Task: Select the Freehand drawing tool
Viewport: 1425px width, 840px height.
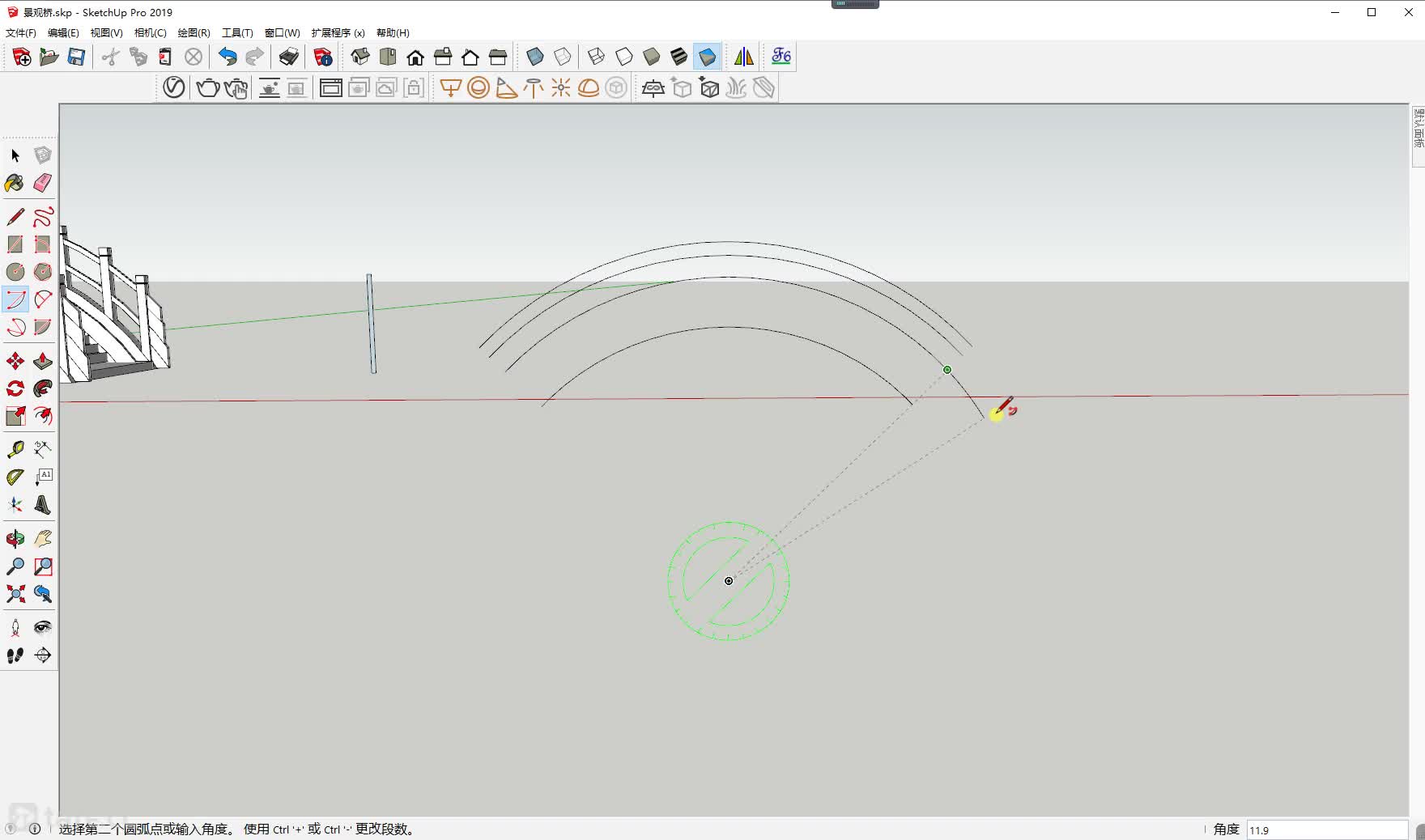Action: 43,217
